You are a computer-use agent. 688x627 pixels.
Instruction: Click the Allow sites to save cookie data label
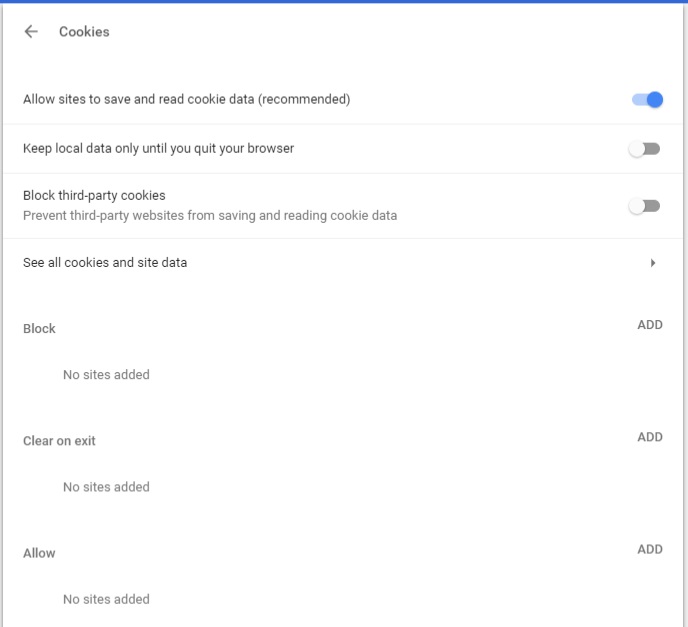pyautogui.click(x=186, y=100)
